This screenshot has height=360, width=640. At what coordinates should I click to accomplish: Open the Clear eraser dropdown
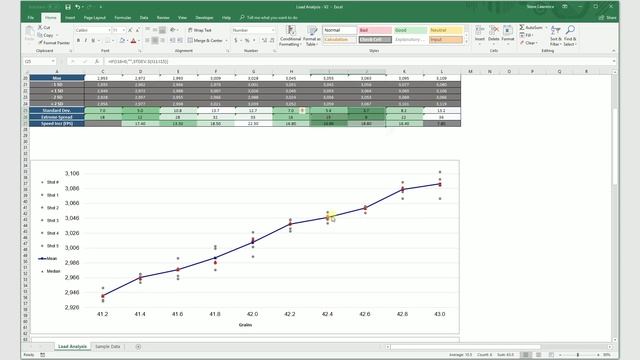coord(529,43)
